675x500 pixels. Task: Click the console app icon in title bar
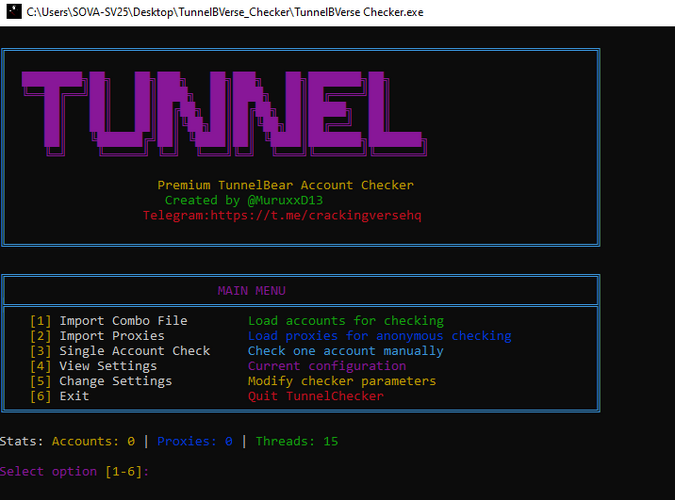coord(11,11)
